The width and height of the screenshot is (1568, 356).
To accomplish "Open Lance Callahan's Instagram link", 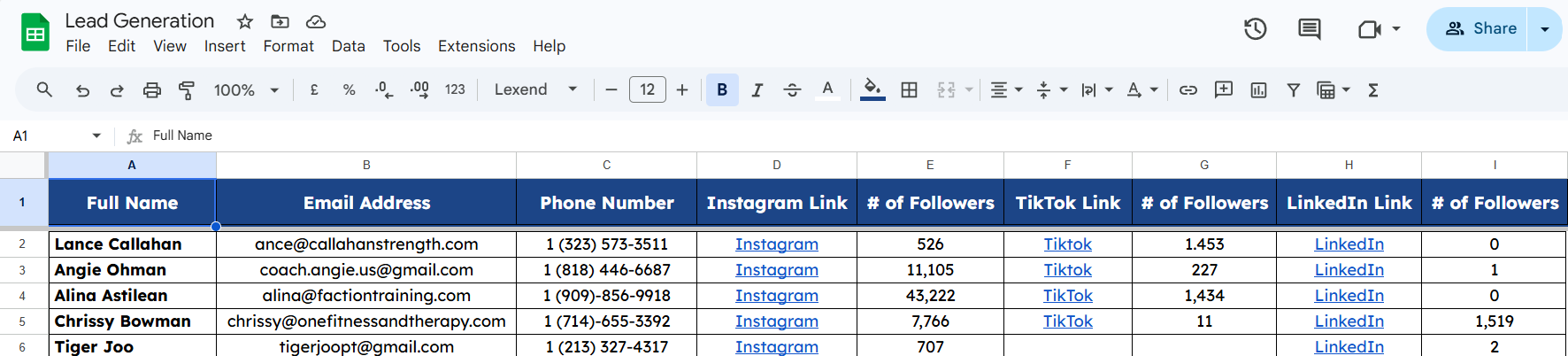I will click(776, 244).
